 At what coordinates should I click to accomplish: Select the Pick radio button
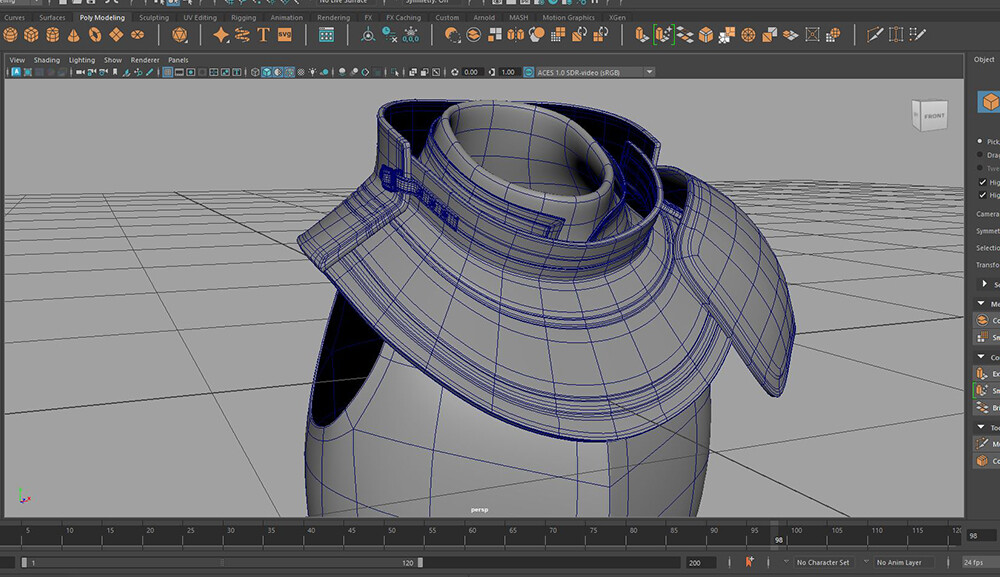point(980,141)
